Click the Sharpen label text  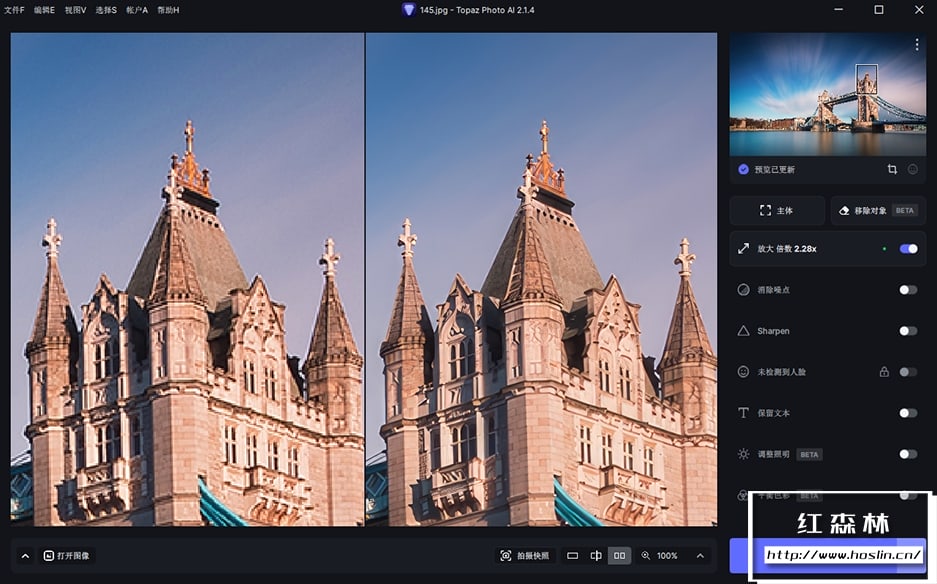(773, 331)
